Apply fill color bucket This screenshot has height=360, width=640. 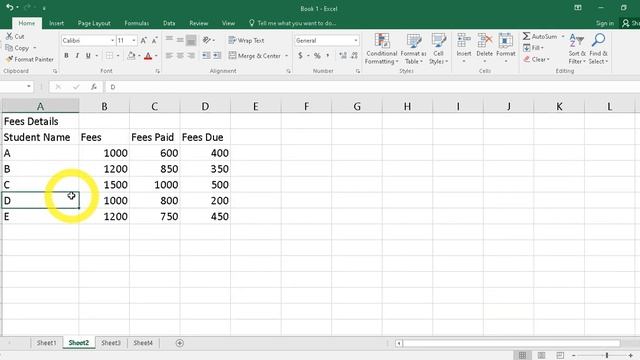click(131, 56)
